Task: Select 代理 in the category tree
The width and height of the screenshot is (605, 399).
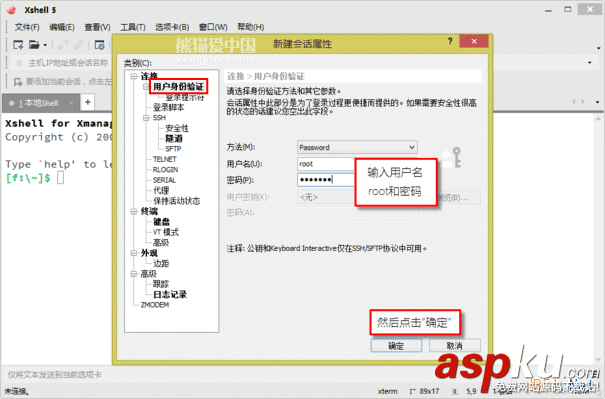Action: click(x=161, y=191)
